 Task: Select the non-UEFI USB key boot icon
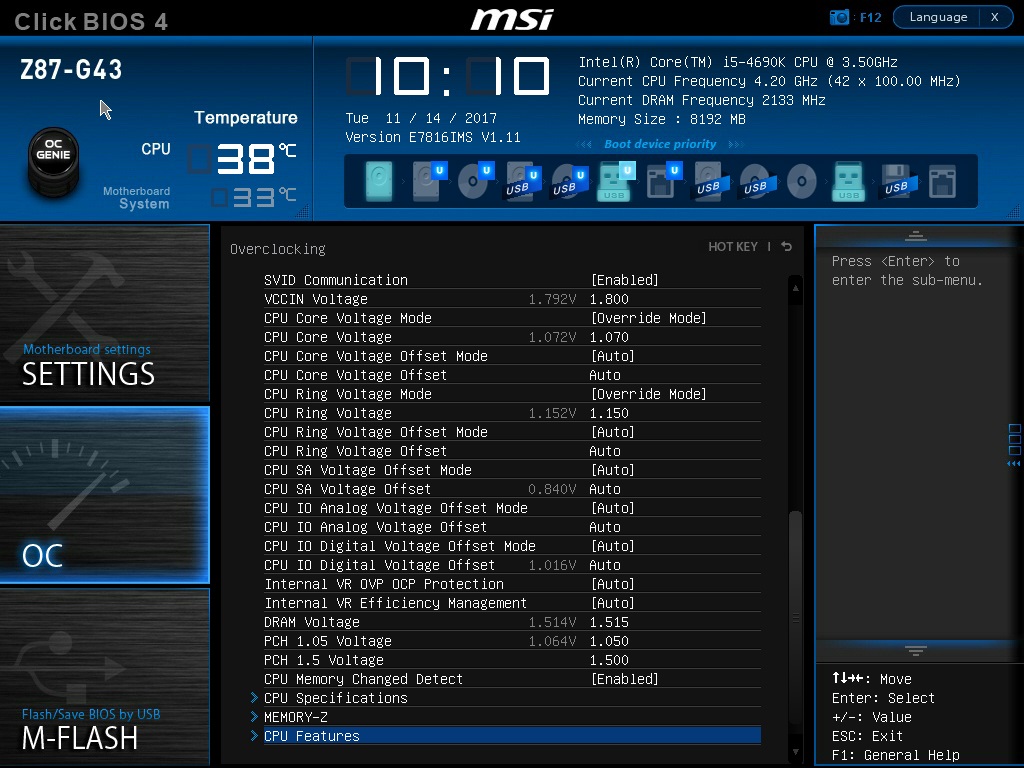click(x=848, y=181)
